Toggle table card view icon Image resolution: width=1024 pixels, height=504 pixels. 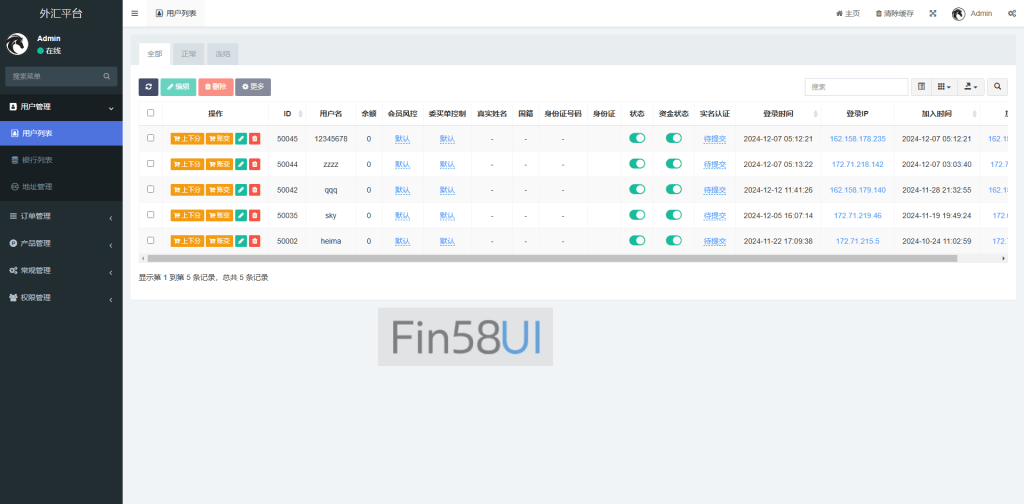921,87
